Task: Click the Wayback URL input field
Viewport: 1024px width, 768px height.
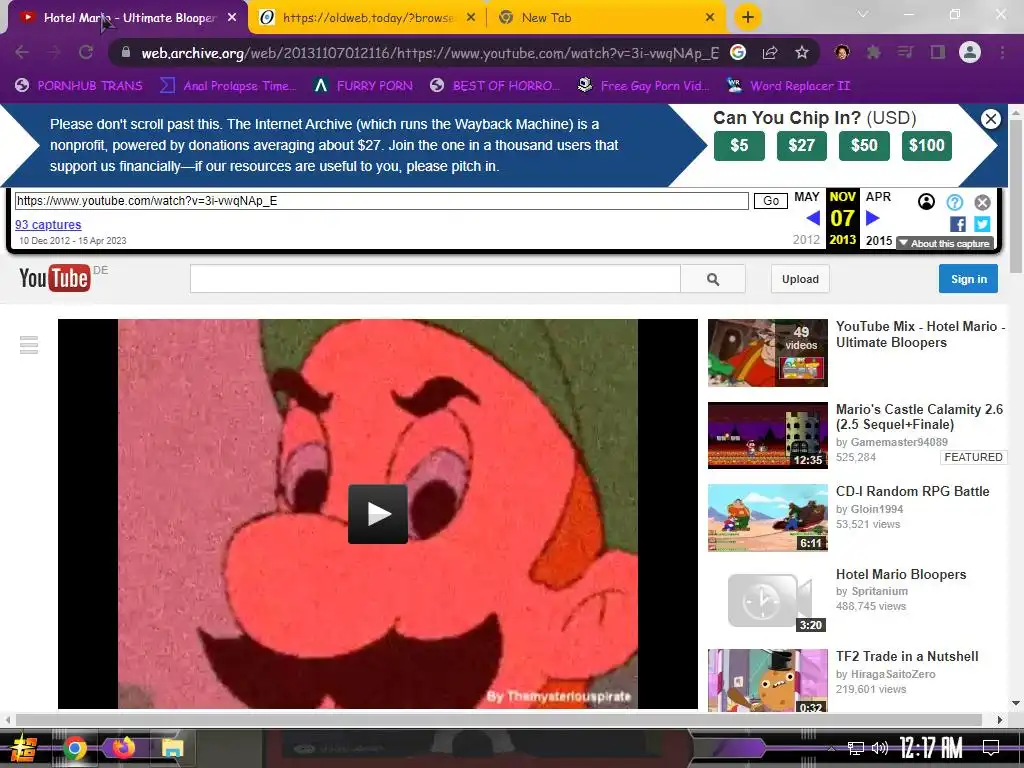Action: (381, 200)
